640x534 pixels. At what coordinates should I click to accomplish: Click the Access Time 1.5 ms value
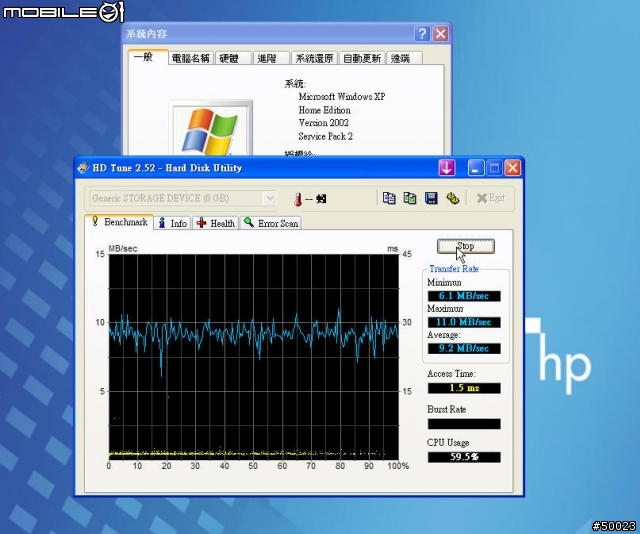tap(464, 388)
